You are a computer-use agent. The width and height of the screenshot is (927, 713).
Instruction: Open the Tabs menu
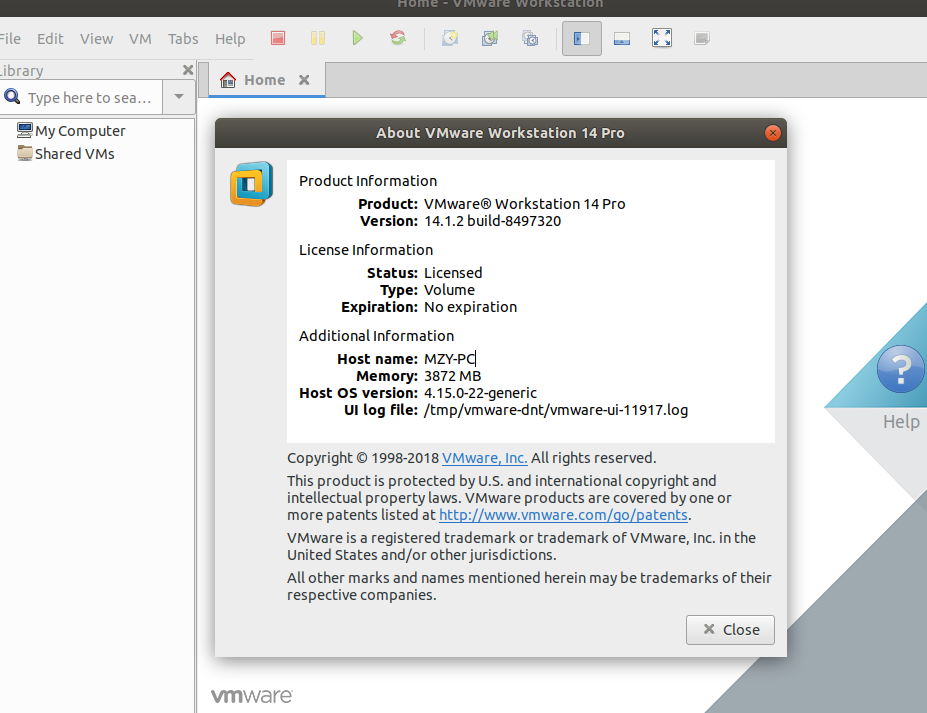click(x=183, y=39)
